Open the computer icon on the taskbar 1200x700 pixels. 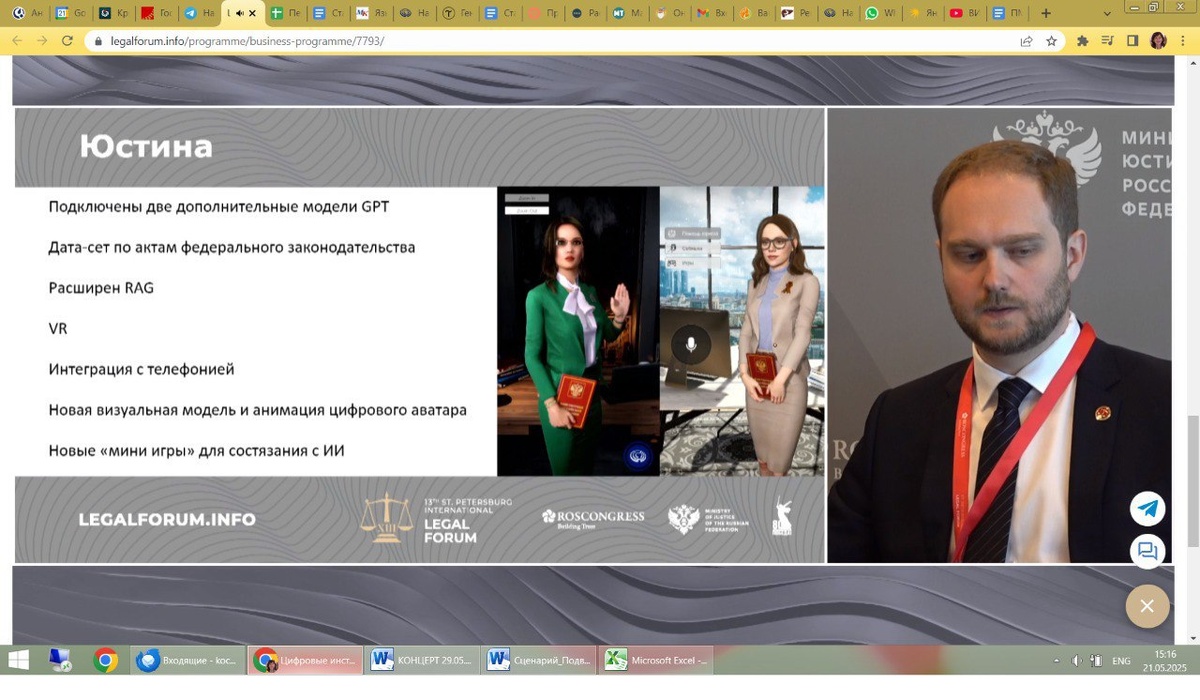60,660
